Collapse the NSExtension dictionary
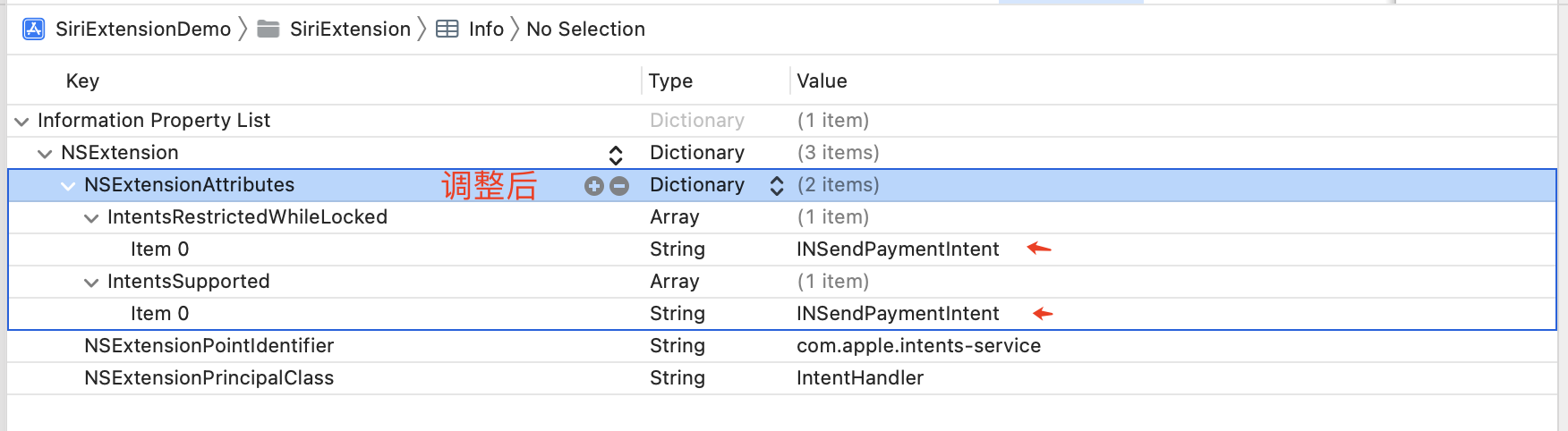 tap(45, 154)
